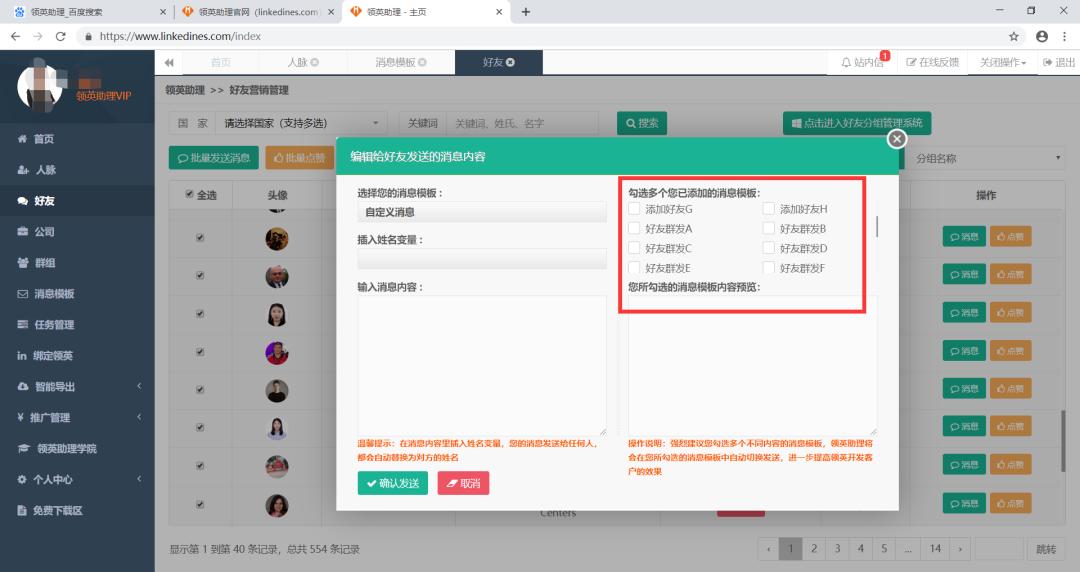The height and width of the screenshot is (572, 1080).
Task: Bookmark this page with the star icon
Action: click(x=1013, y=37)
